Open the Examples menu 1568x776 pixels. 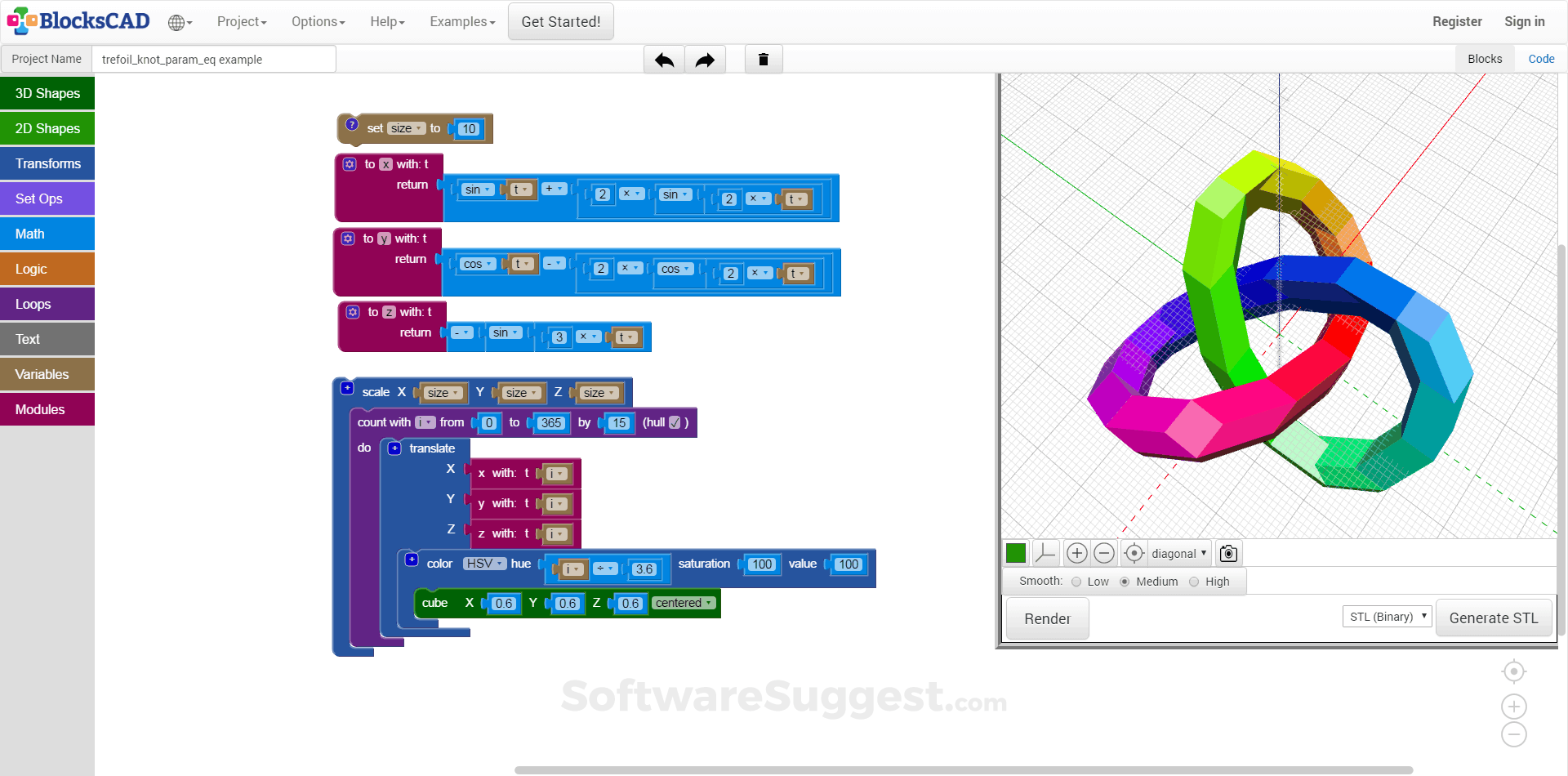461,22
